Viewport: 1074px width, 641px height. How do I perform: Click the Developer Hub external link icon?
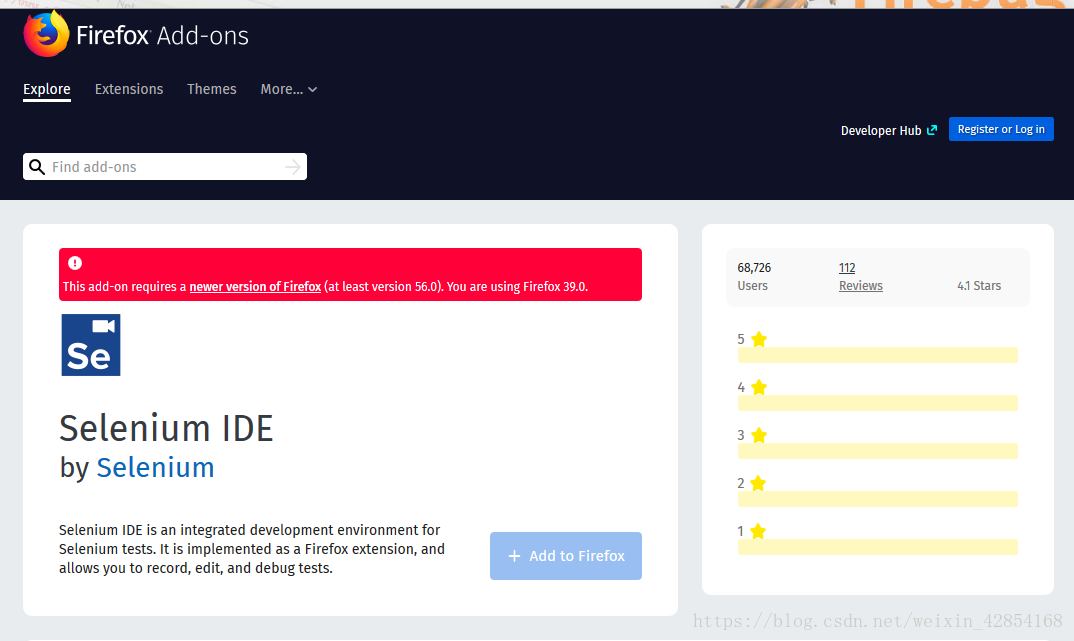932,130
